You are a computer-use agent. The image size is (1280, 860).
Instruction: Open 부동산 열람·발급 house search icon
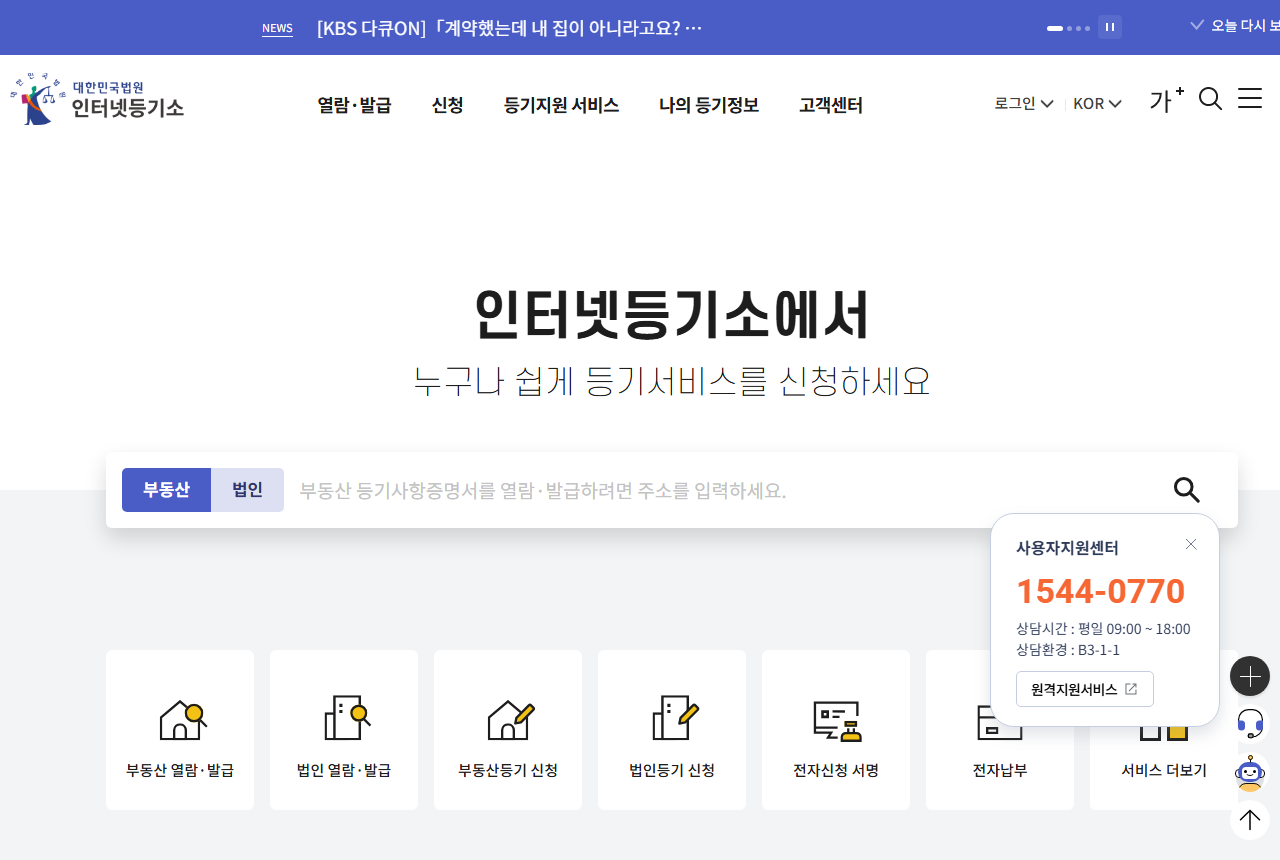(x=183, y=718)
